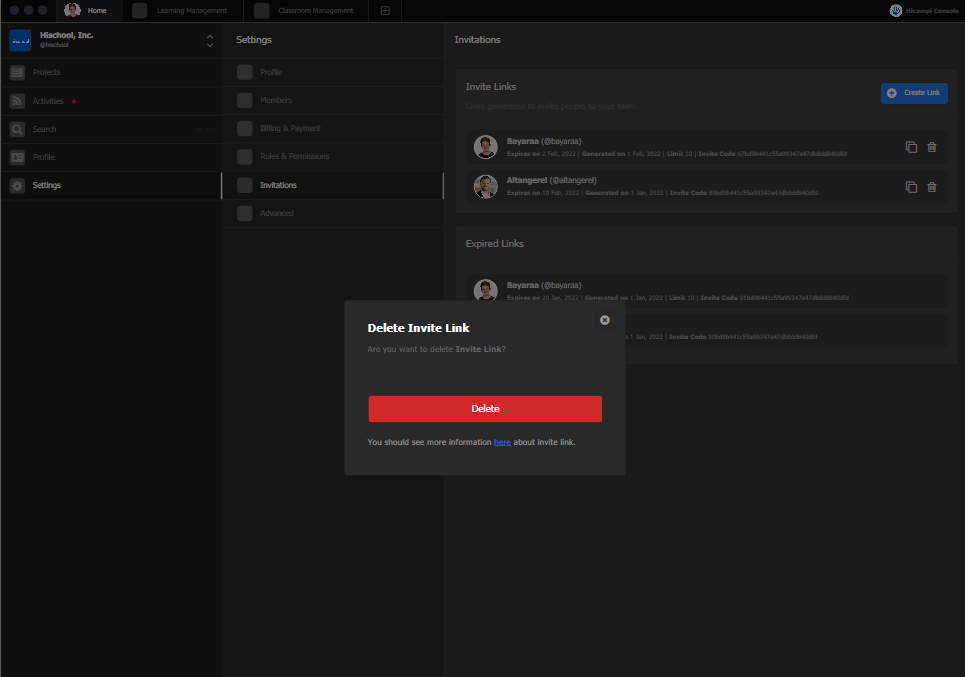The width and height of the screenshot is (965, 677).
Task: Delete Bayaraa's active invite link with trash icon
Action: click(x=932, y=147)
